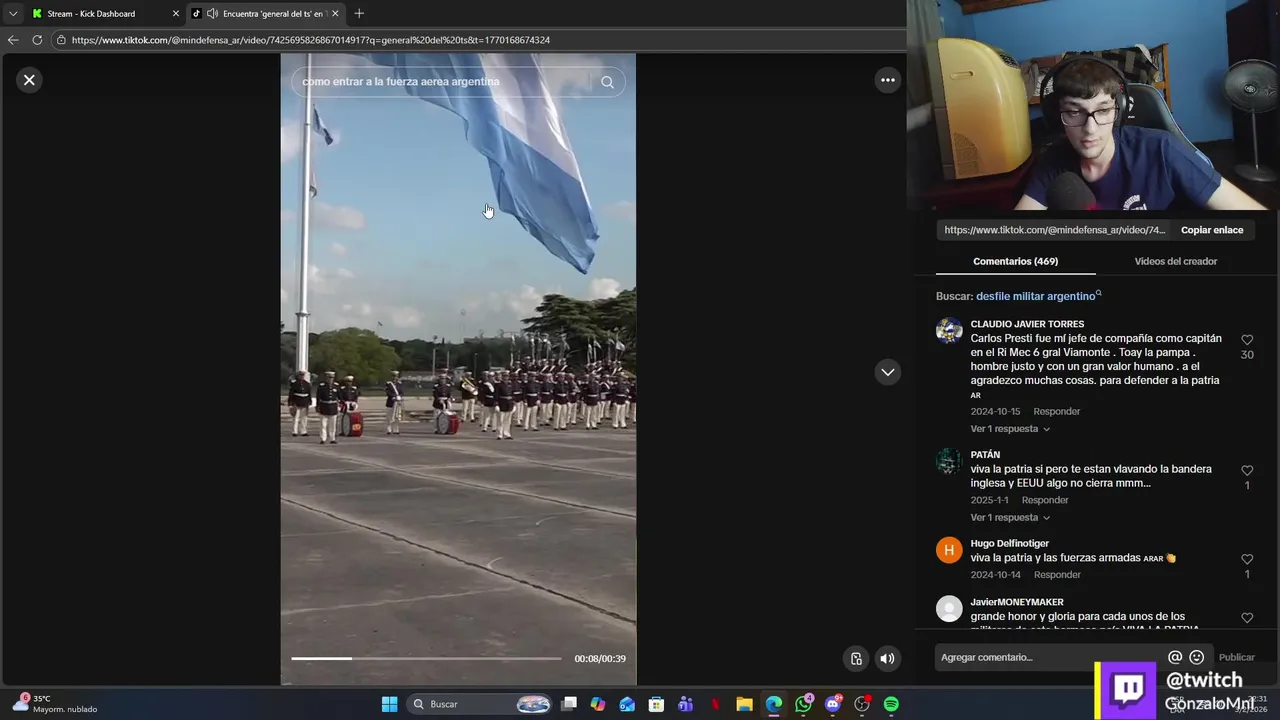
Task: Like PATÁN's comment with the heart
Action: point(1247,470)
